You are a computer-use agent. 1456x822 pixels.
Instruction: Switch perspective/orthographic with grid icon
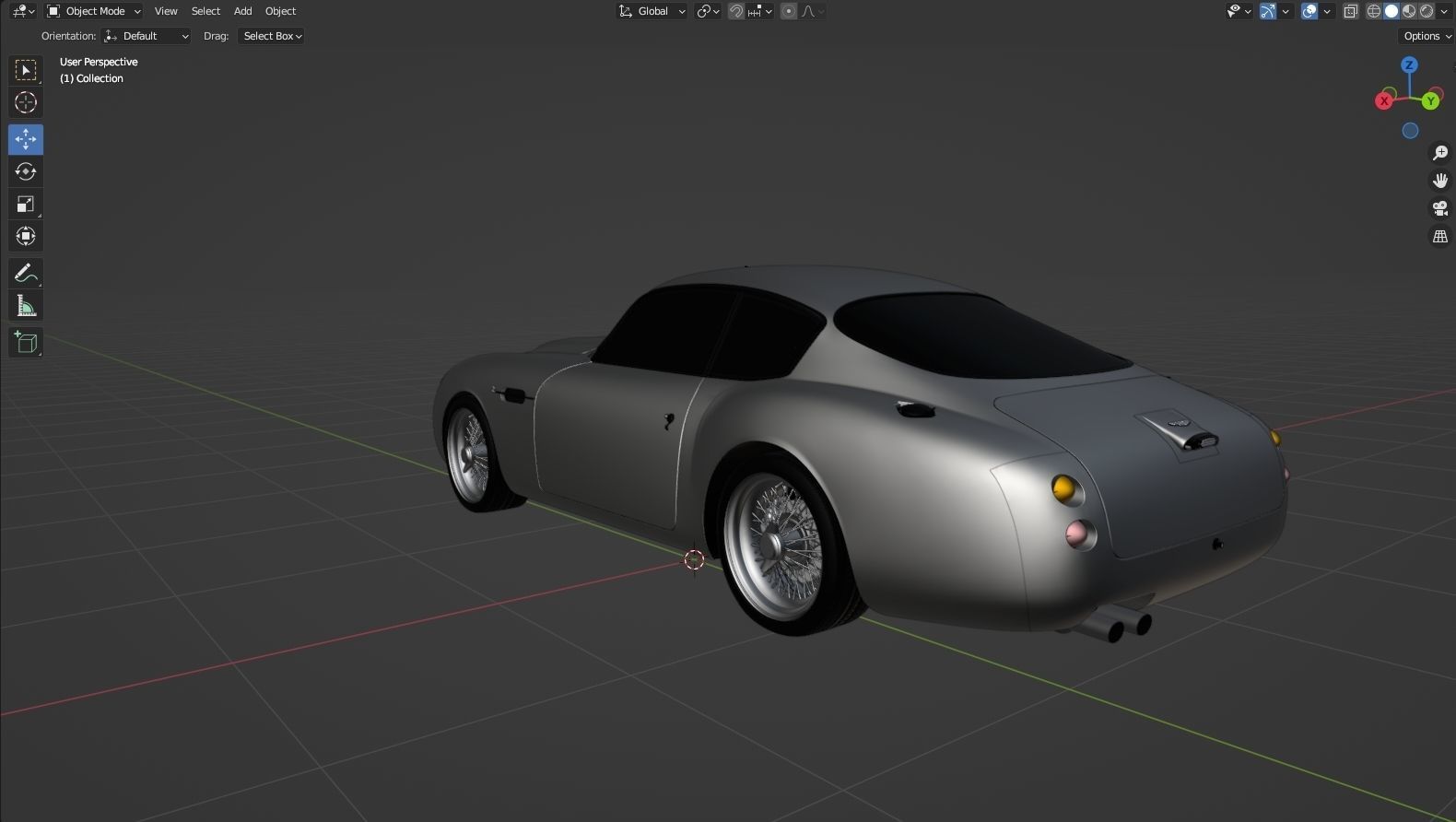[1439, 237]
